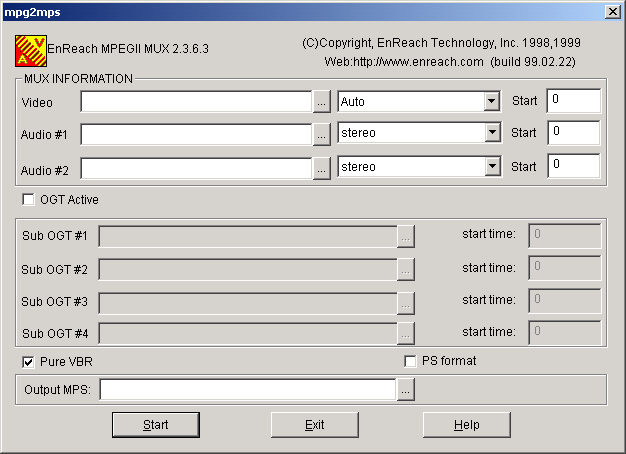Open the Audio #2 stereo dropdown
The width and height of the screenshot is (626, 454).
(x=491, y=167)
